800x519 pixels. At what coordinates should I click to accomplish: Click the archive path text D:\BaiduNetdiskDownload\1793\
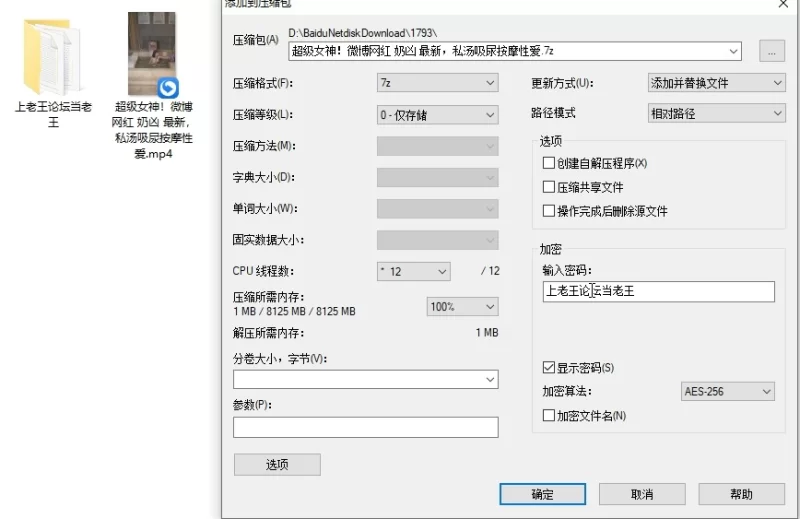[x=362, y=33]
